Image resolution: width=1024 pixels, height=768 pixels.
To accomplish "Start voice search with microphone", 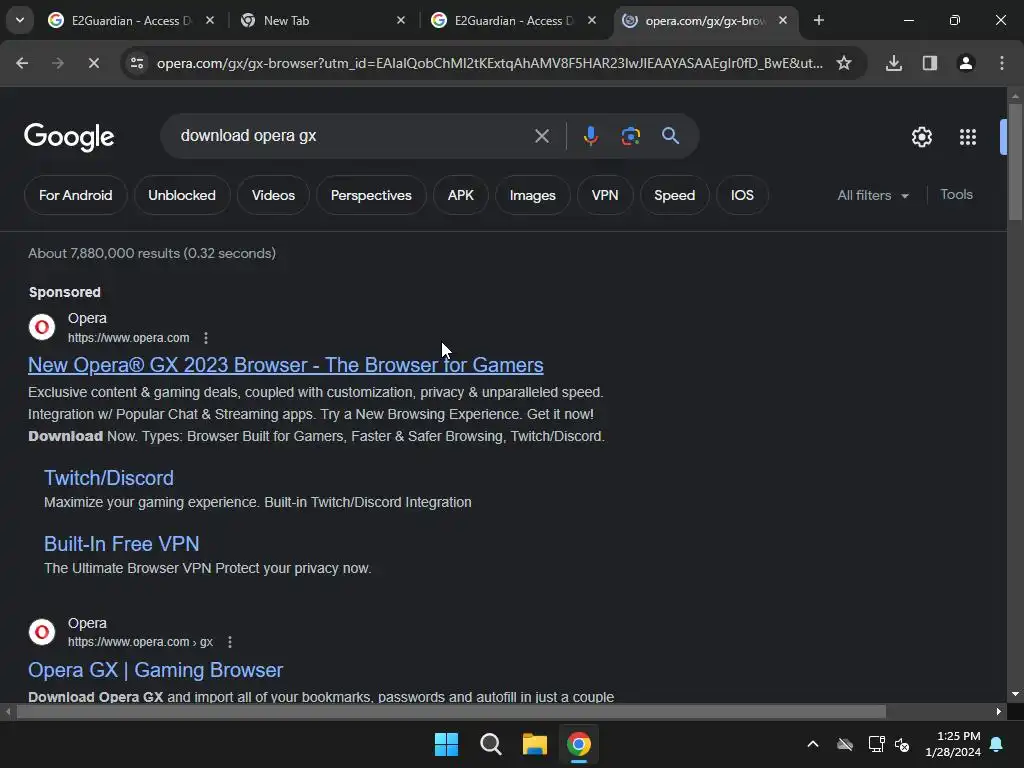I will pos(590,136).
